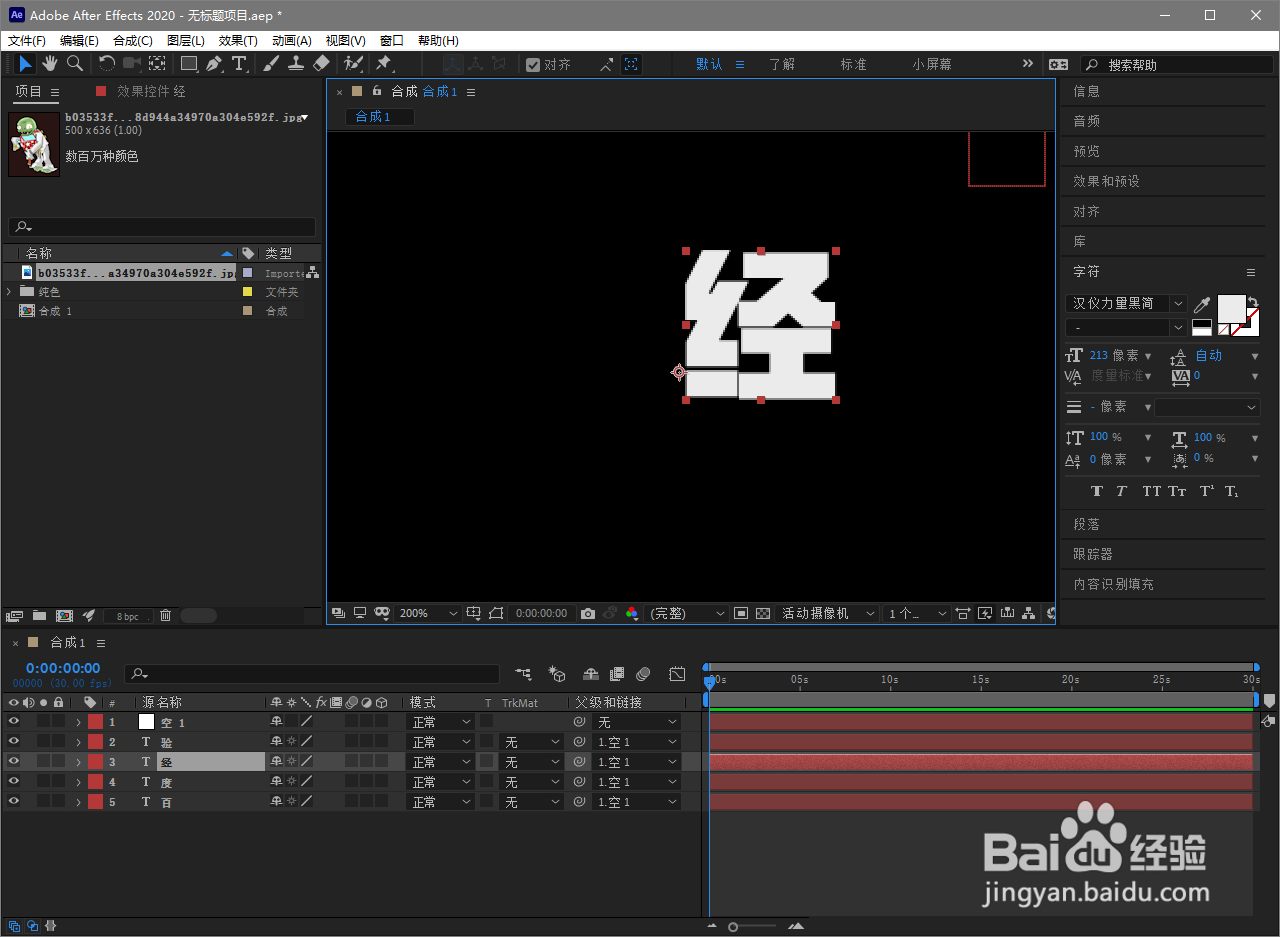Activate the Horizontal Type tool
Screen dimensions: 1280x937
point(239,63)
